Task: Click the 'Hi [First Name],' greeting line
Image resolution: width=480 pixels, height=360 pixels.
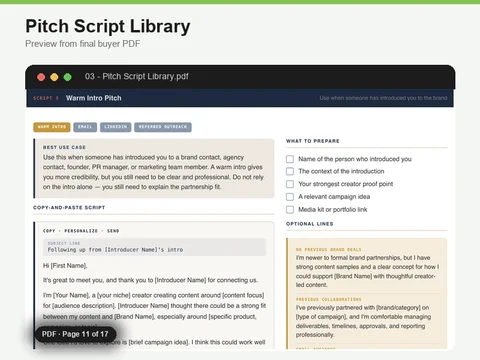Action: point(65,266)
